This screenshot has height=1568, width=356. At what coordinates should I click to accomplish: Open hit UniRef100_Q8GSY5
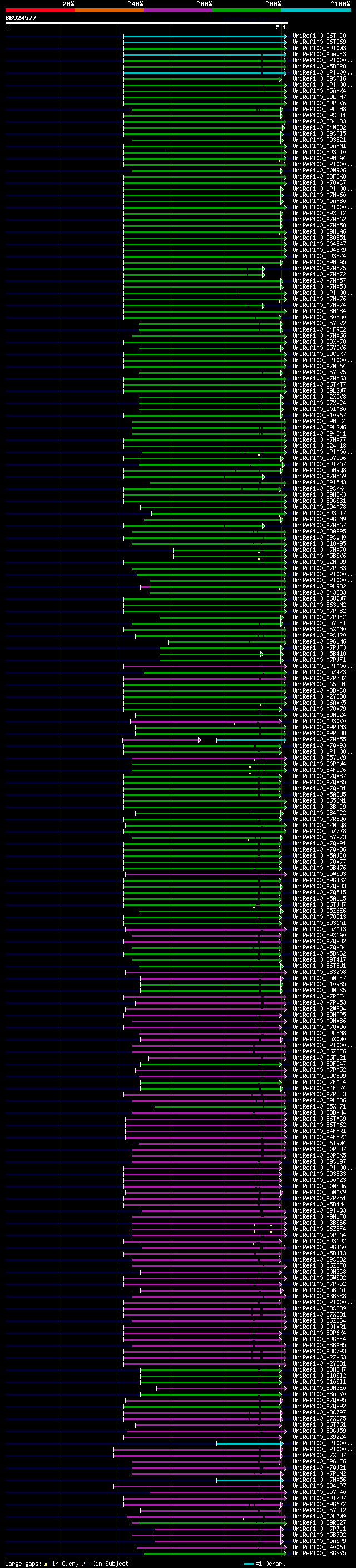(x=319, y=1553)
